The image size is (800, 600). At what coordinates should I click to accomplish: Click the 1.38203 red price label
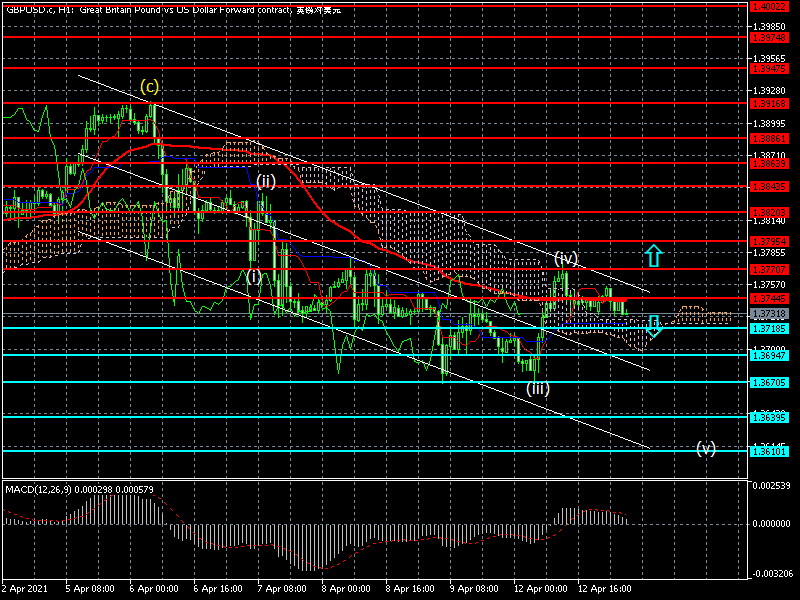[769, 212]
